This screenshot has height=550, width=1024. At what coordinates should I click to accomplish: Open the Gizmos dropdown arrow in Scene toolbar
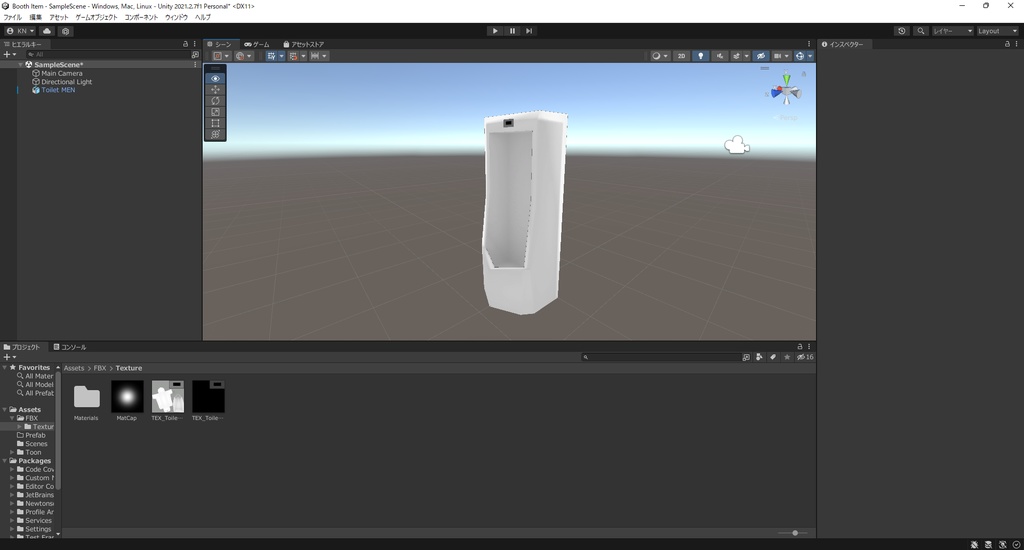click(x=810, y=56)
